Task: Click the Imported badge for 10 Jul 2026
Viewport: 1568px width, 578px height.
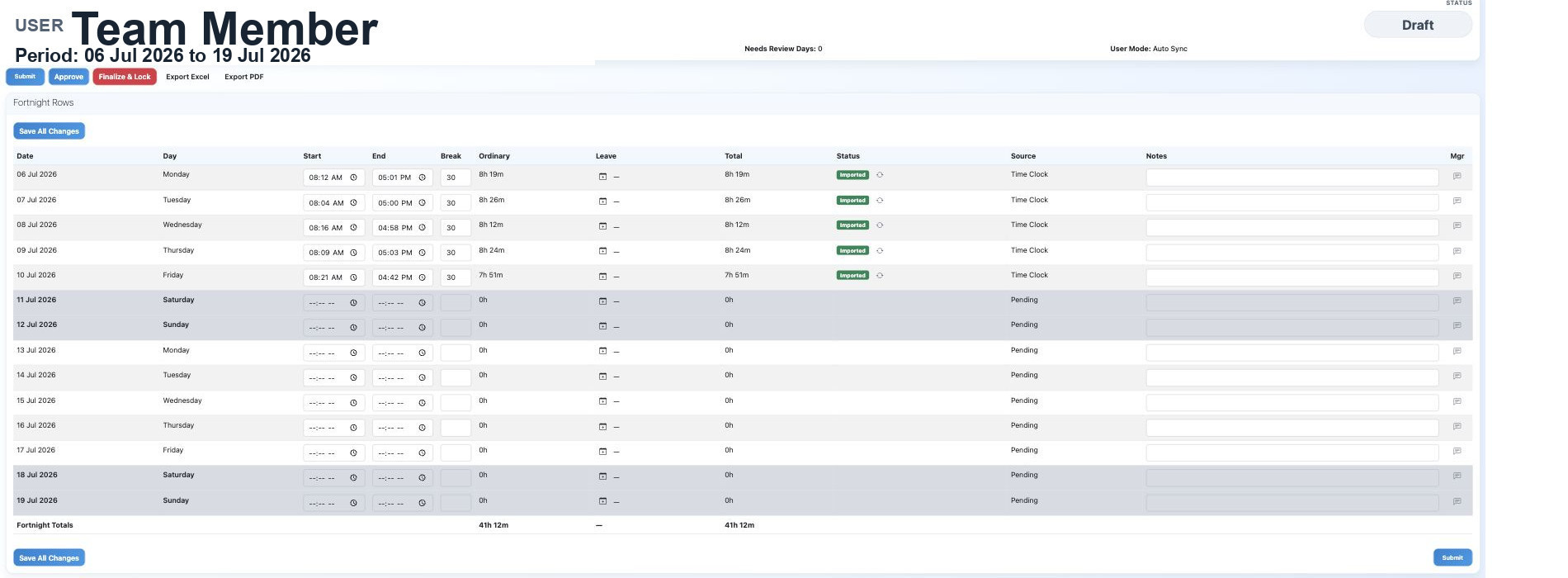Action: [852, 276]
